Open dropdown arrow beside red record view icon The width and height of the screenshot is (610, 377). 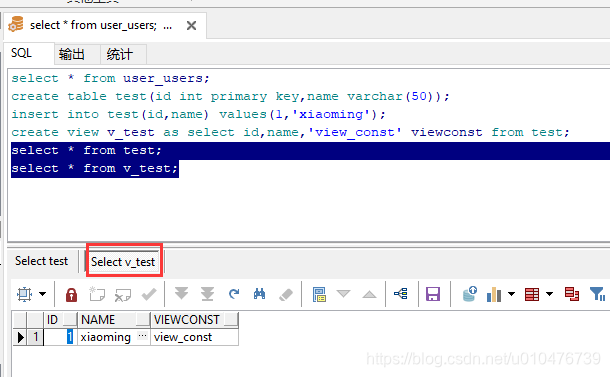point(549,294)
